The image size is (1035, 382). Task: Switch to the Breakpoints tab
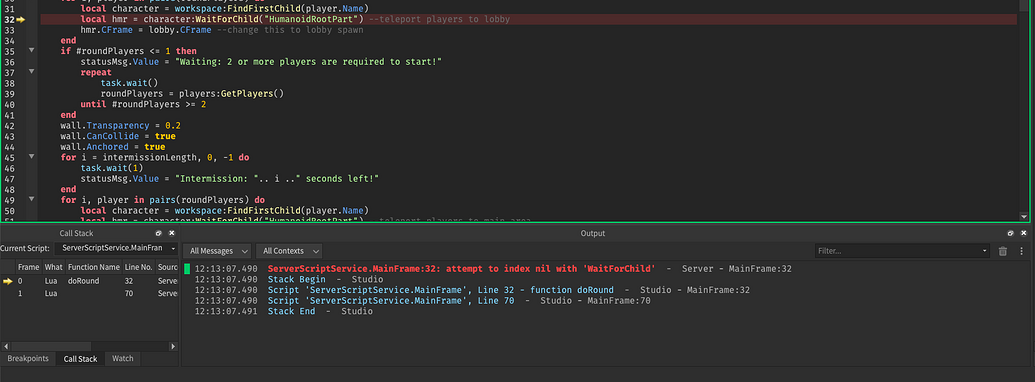(28, 358)
